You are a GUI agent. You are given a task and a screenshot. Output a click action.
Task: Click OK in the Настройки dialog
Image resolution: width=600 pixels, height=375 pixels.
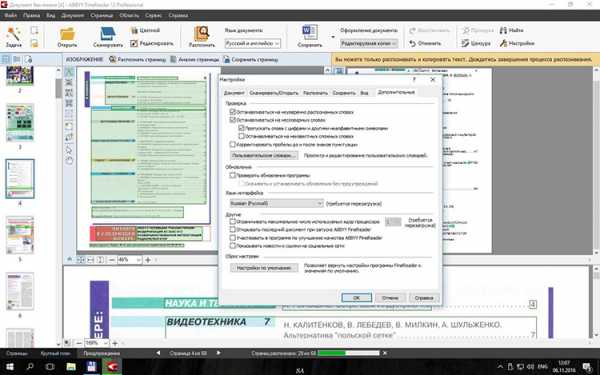356,298
